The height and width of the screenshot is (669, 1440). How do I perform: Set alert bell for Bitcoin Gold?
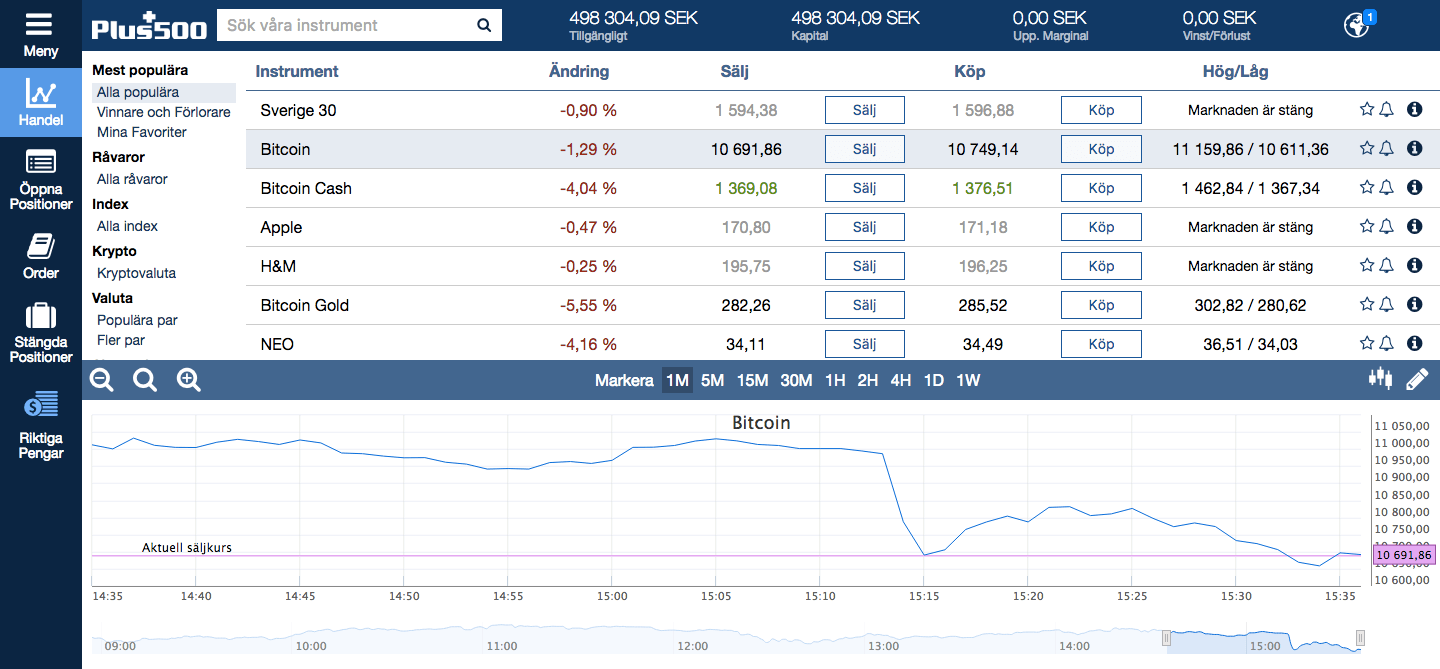[x=1386, y=305]
